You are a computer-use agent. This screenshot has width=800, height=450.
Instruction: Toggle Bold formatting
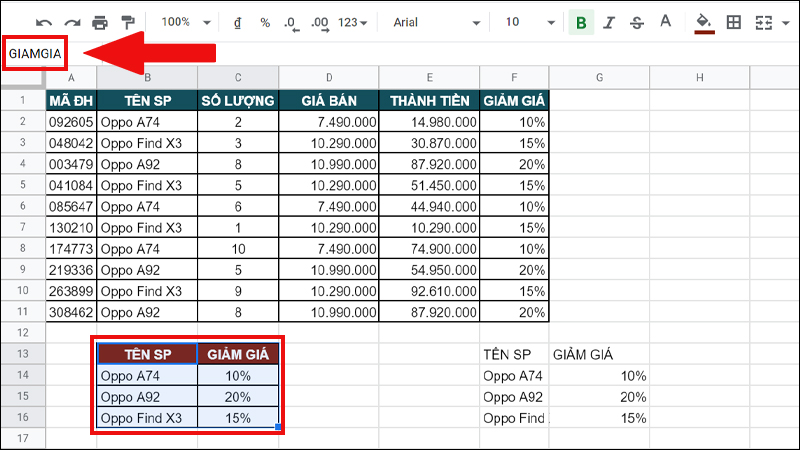coord(581,22)
